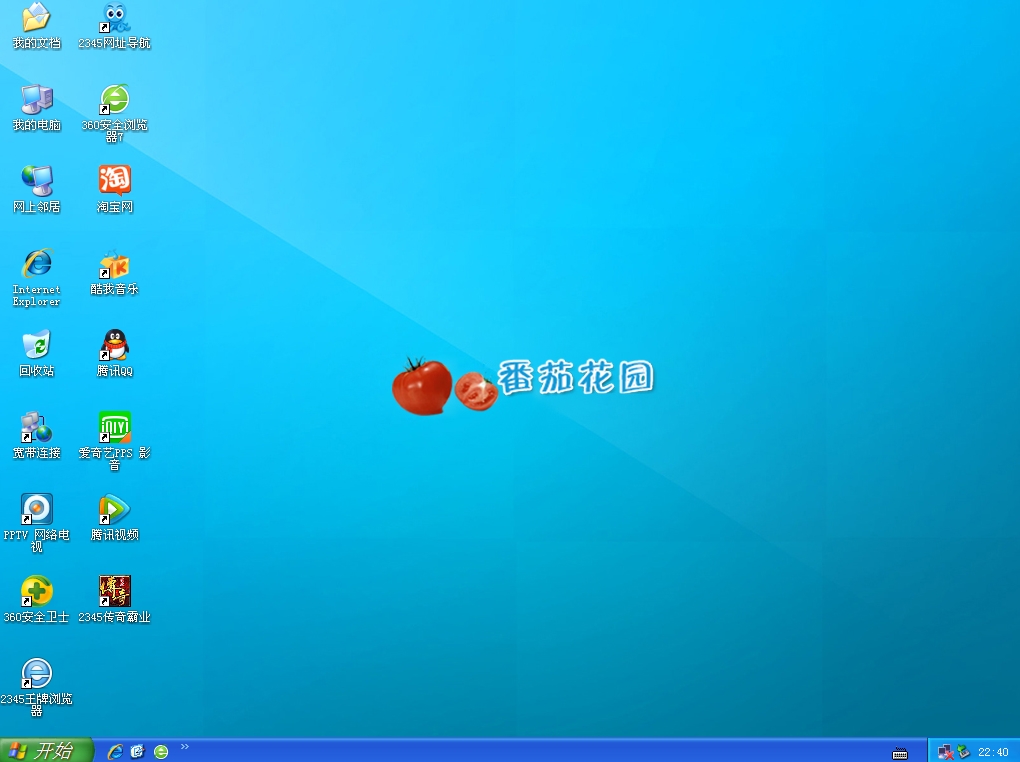
Task: Launch 360 browser from quick launch bar
Action: pyautogui.click(x=161, y=752)
